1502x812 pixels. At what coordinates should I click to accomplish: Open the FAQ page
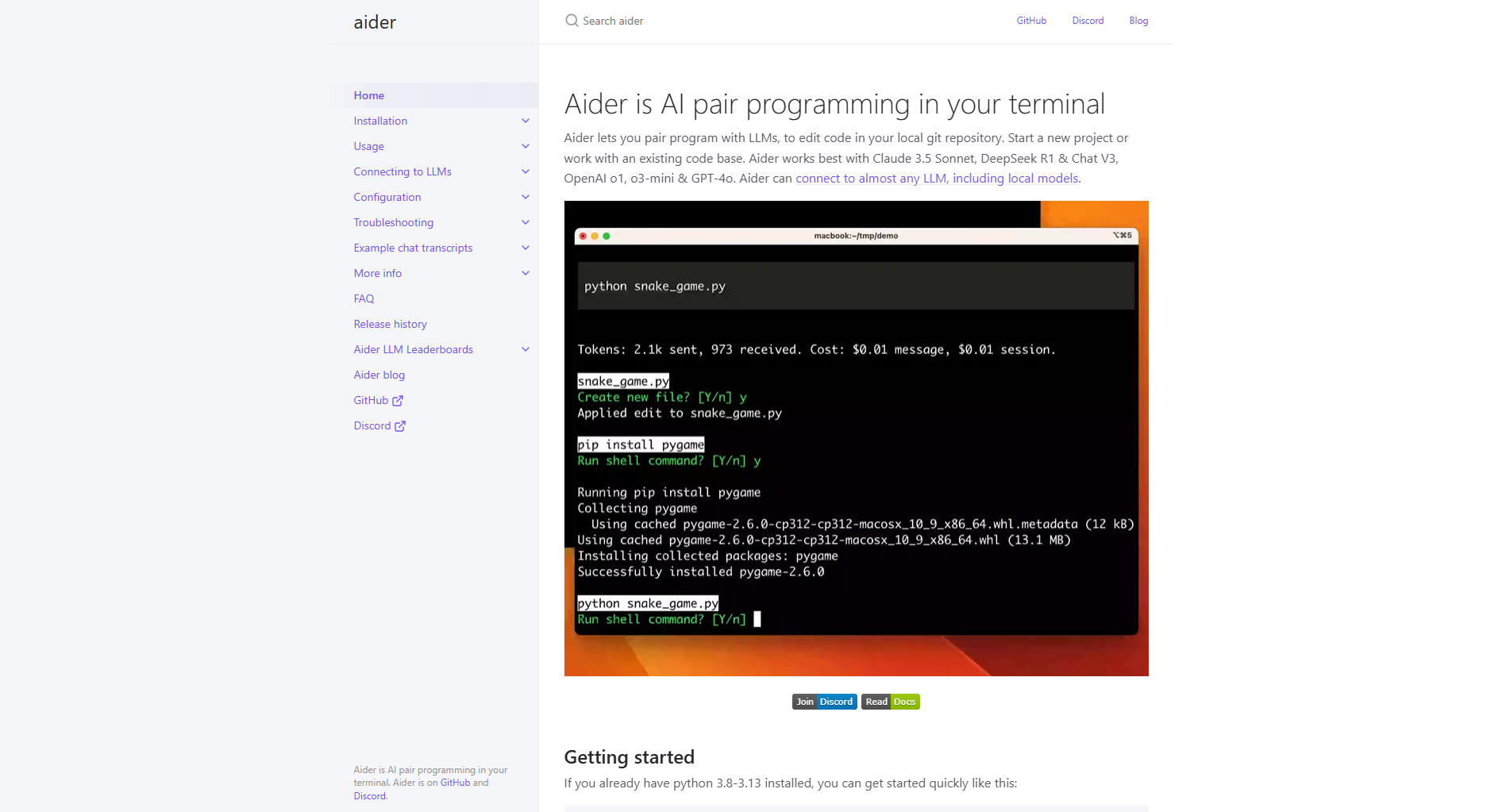pos(364,298)
